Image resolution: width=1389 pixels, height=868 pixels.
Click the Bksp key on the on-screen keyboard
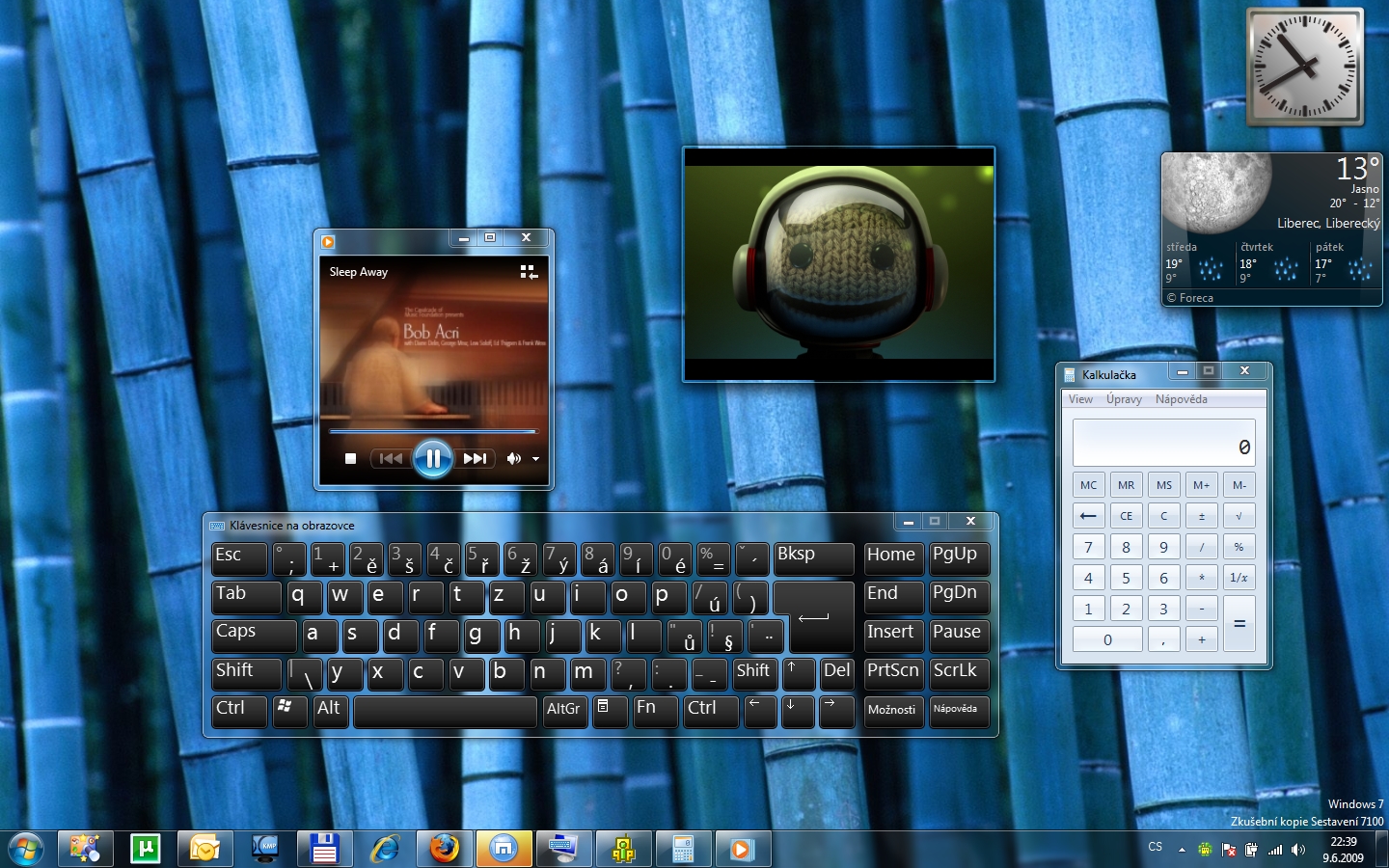coord(814,557)
